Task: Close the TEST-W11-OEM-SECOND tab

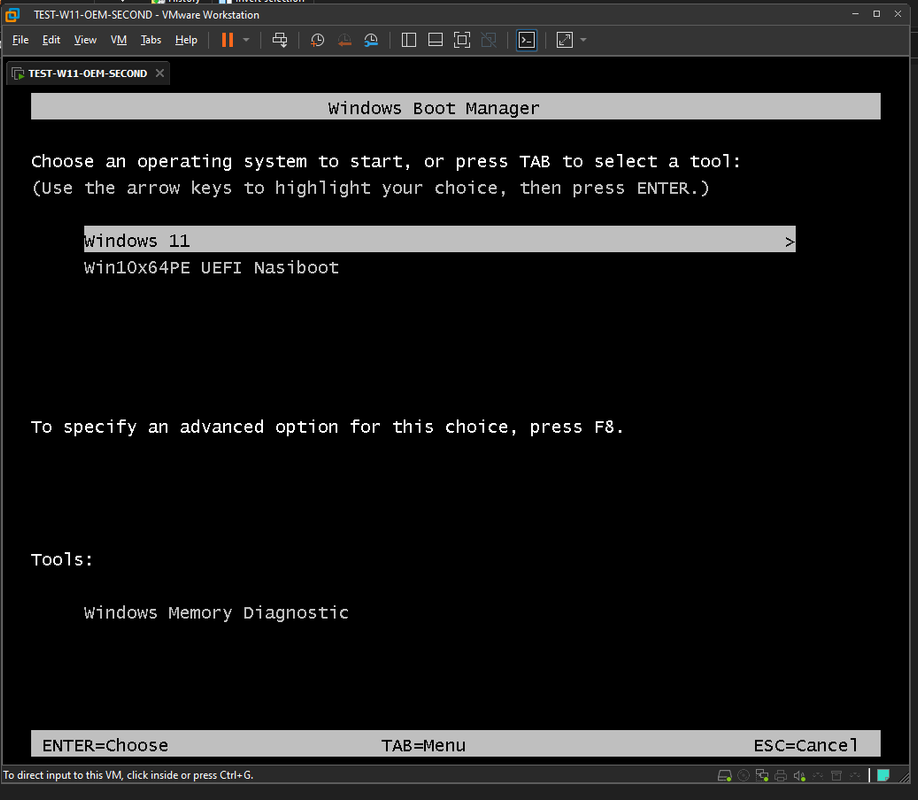Action: [x=160, y=73]
